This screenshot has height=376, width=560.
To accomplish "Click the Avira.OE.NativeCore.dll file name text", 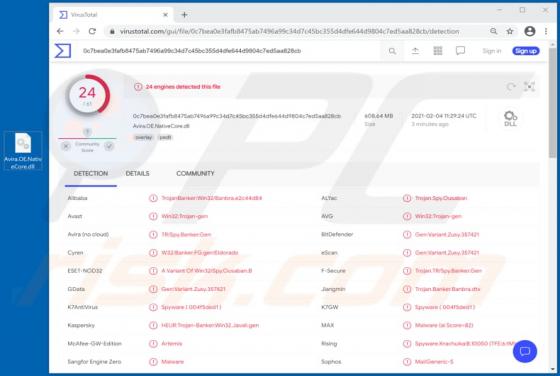I will coord(161,126).
